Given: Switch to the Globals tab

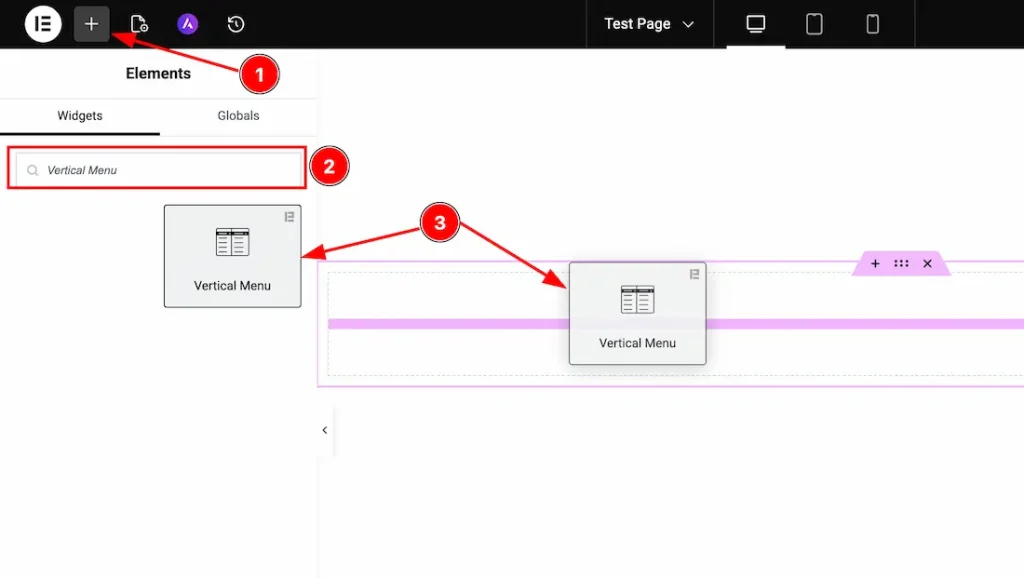Looking at the screenshot, I should tap(238, 116).
